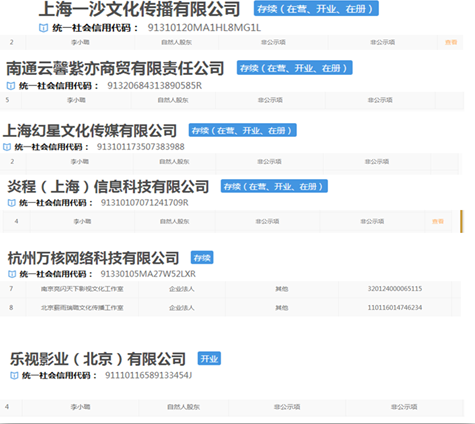This screenshot has height=424, width=475.
Task: Click license number 320124000065115
Action: pos(395,289)
